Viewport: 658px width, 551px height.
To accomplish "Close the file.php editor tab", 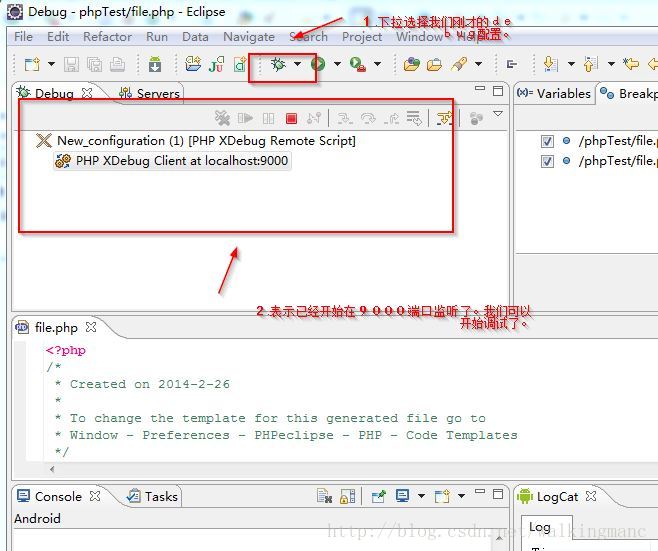I will pos(91,327).
